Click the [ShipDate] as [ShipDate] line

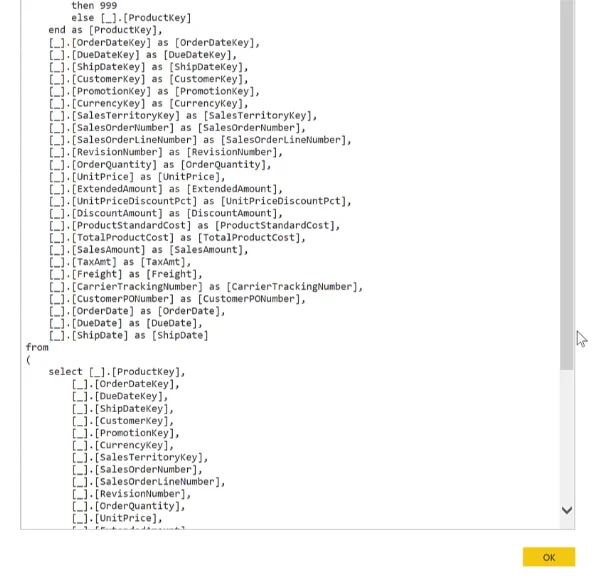pos(128,335)
